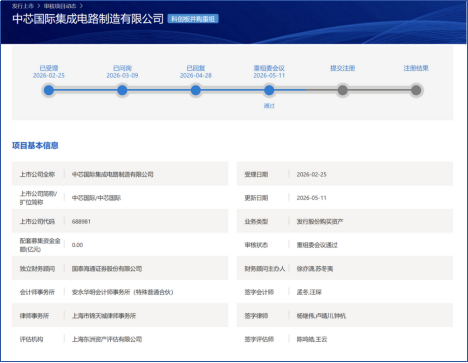Click 国泰海通证券股份有限公司 financial advisor value
This screenshot has height=363, width=468.
pyautogui.click(x=107, y=269)
